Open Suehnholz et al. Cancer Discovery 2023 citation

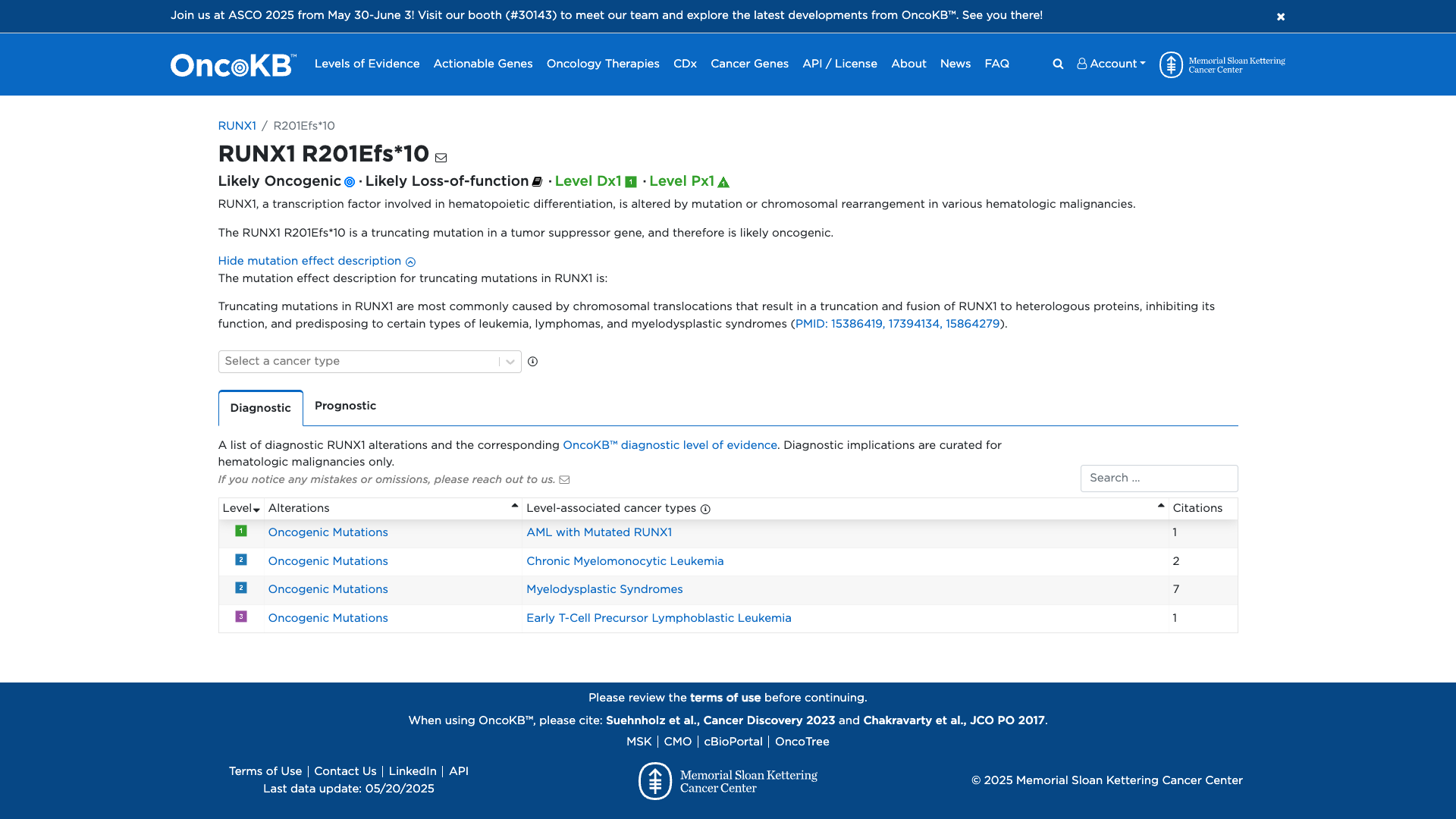(x=720, y=721)
